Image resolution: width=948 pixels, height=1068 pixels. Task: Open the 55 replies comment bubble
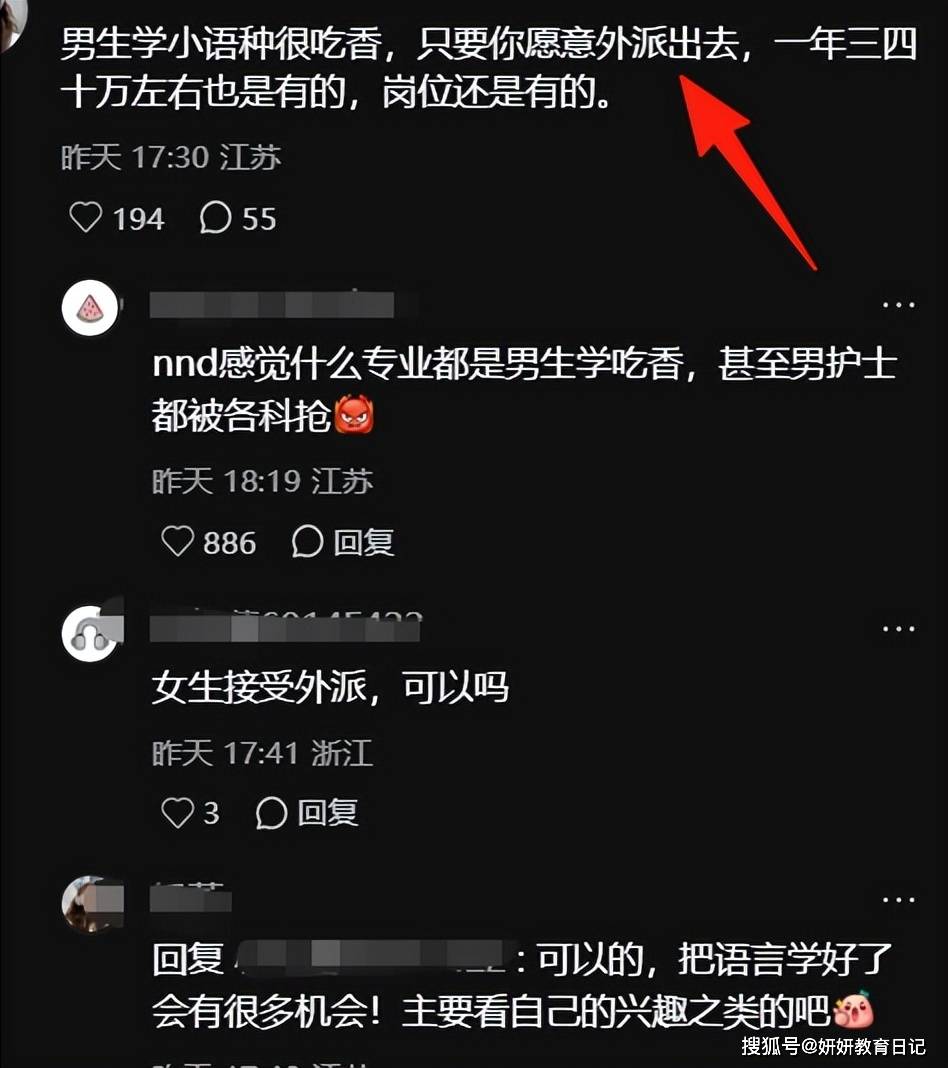(238, 218)
